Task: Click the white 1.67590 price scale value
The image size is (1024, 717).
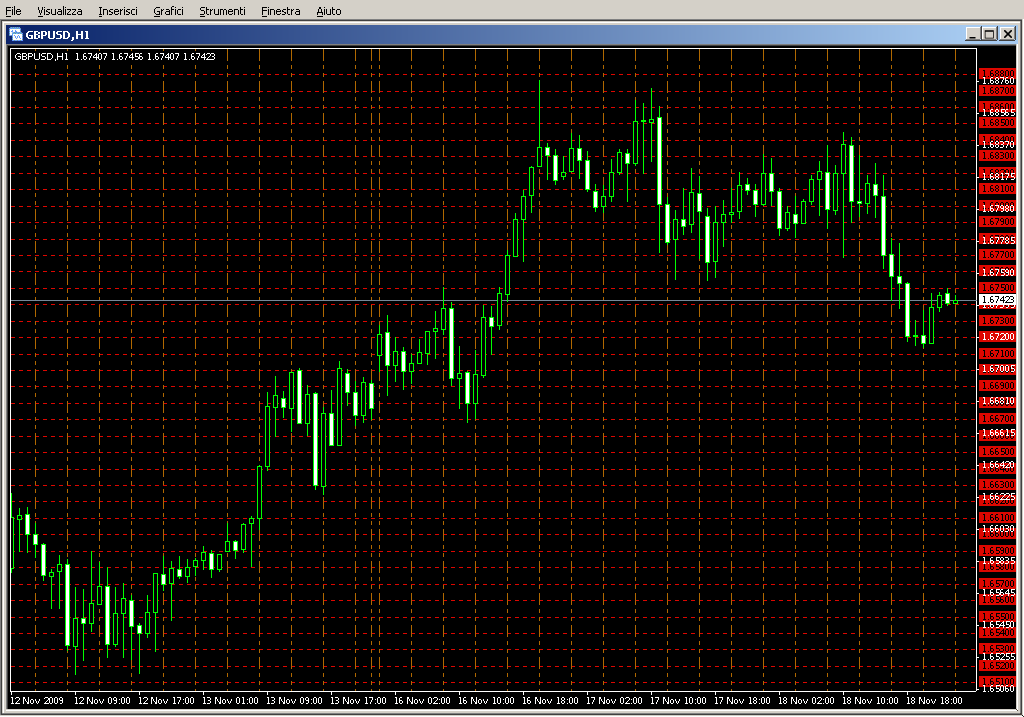Action: 998,272
